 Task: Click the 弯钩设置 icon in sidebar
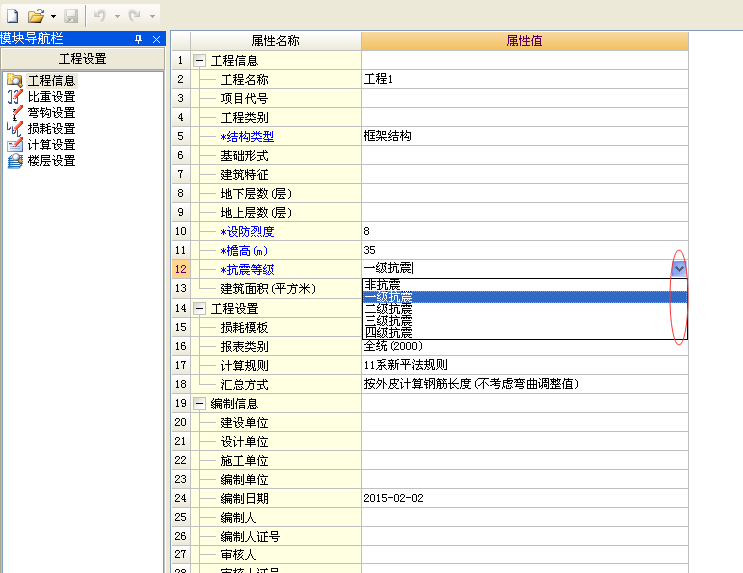point(16,113)
